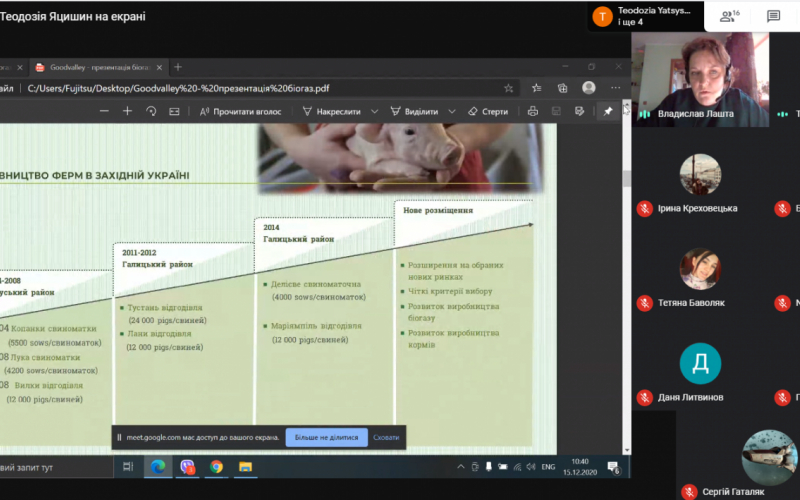
Task: Switch the ENG input language
Action: [x=548, y=466]
